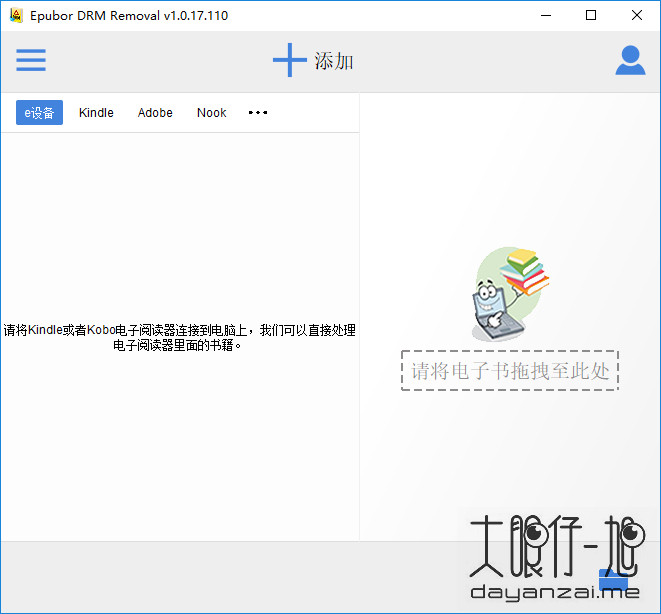Image resolution: width=661 pixels, height=614 pixels.
Task: Open the hamburger menu
Action: 31,60
